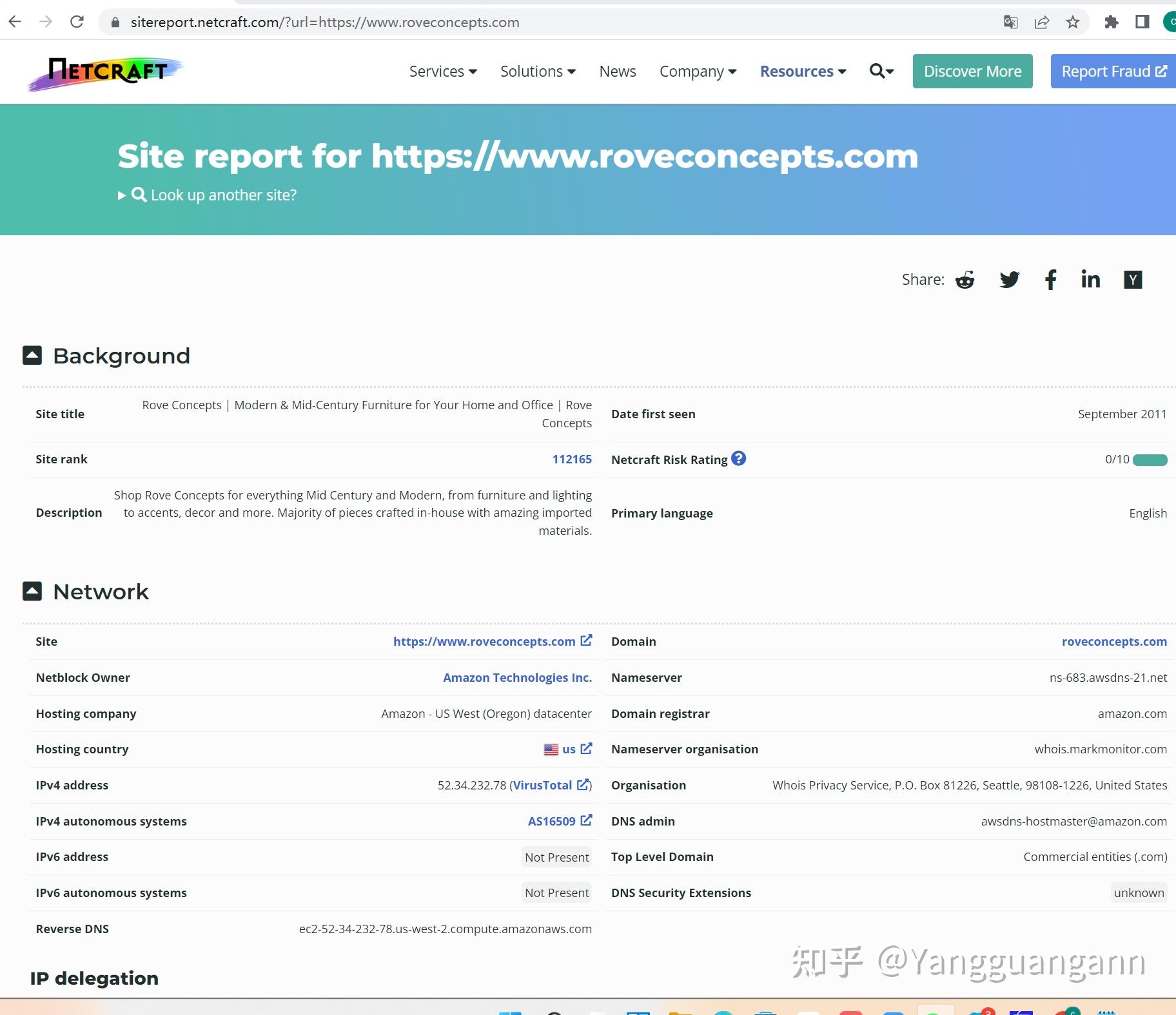The height and width of the screenshot is (1015, 1176).
Task: Reload the page with refresh icon
Action: (77, 22)
